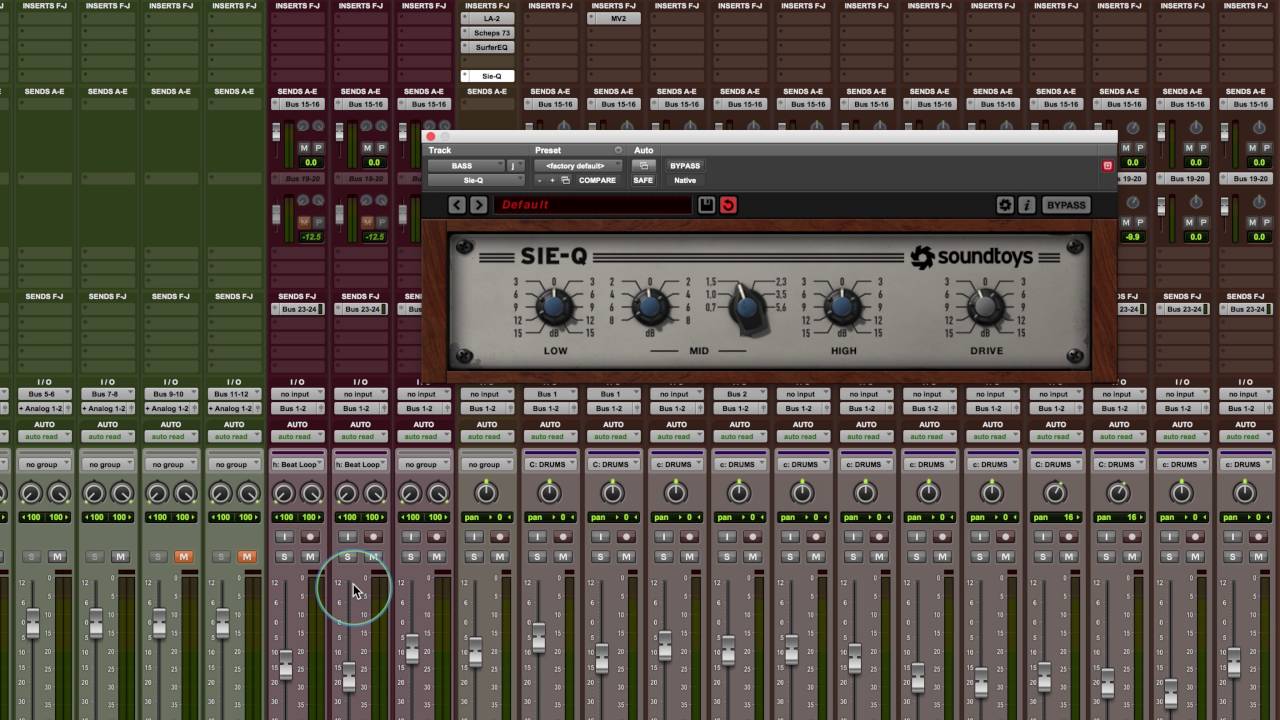Mute the Bus 7-8 input track
Screen dimensions: 1280x720
(120, 556)
